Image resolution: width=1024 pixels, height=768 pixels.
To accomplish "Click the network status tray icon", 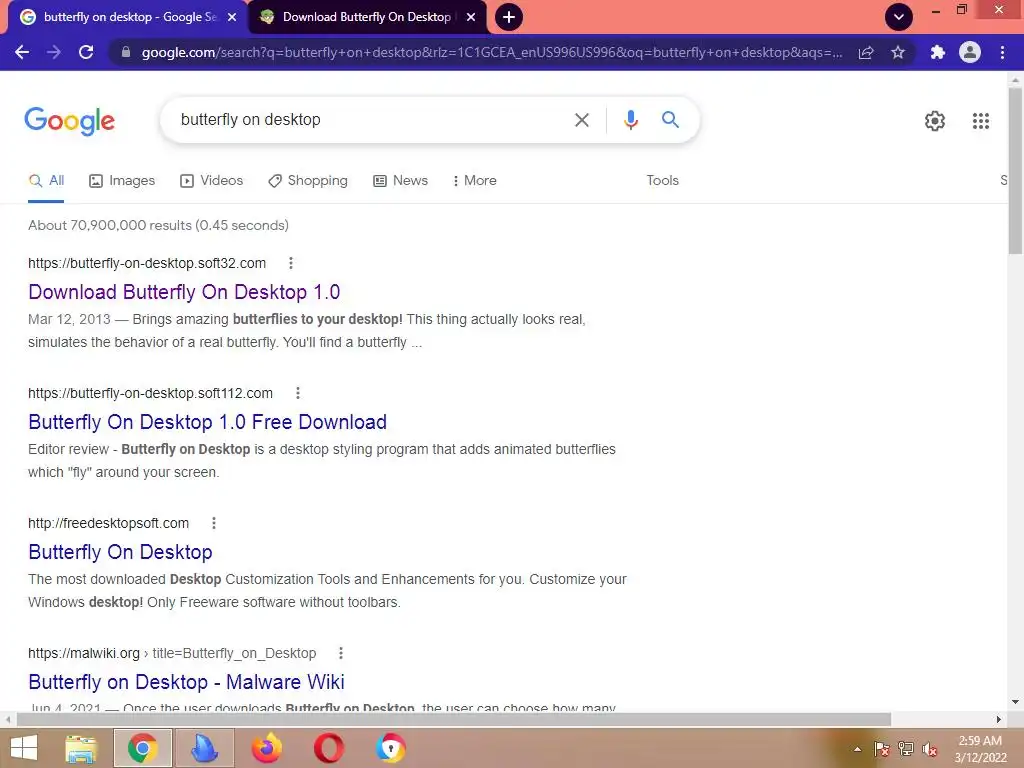I will 906,750.
